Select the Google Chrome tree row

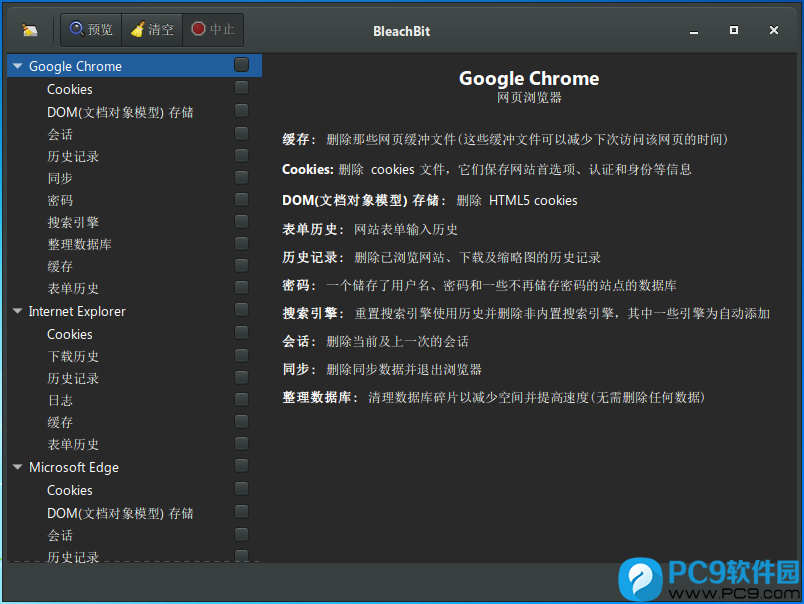(x=134, y=66)
